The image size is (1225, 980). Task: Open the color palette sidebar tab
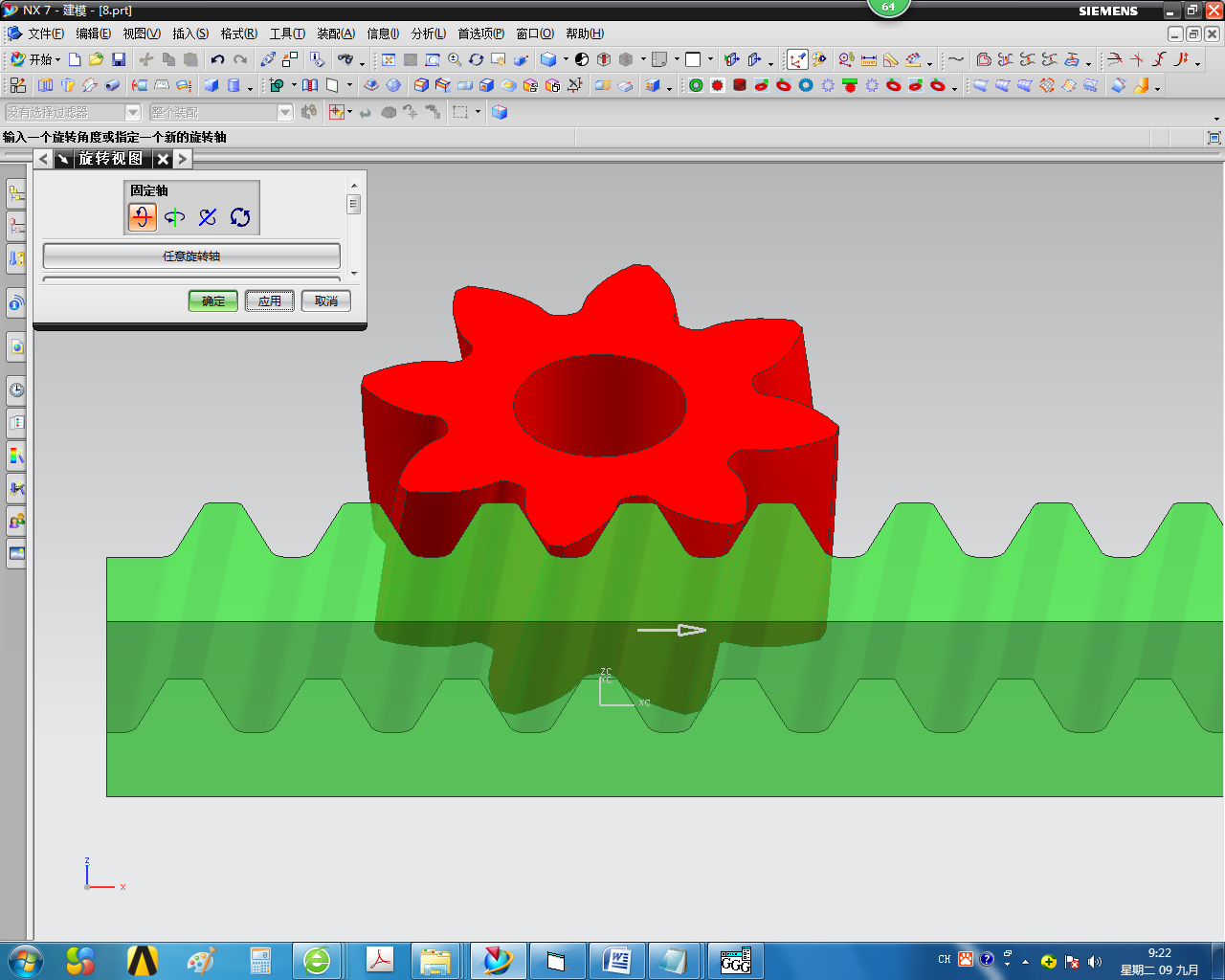(x=16, y=456)
